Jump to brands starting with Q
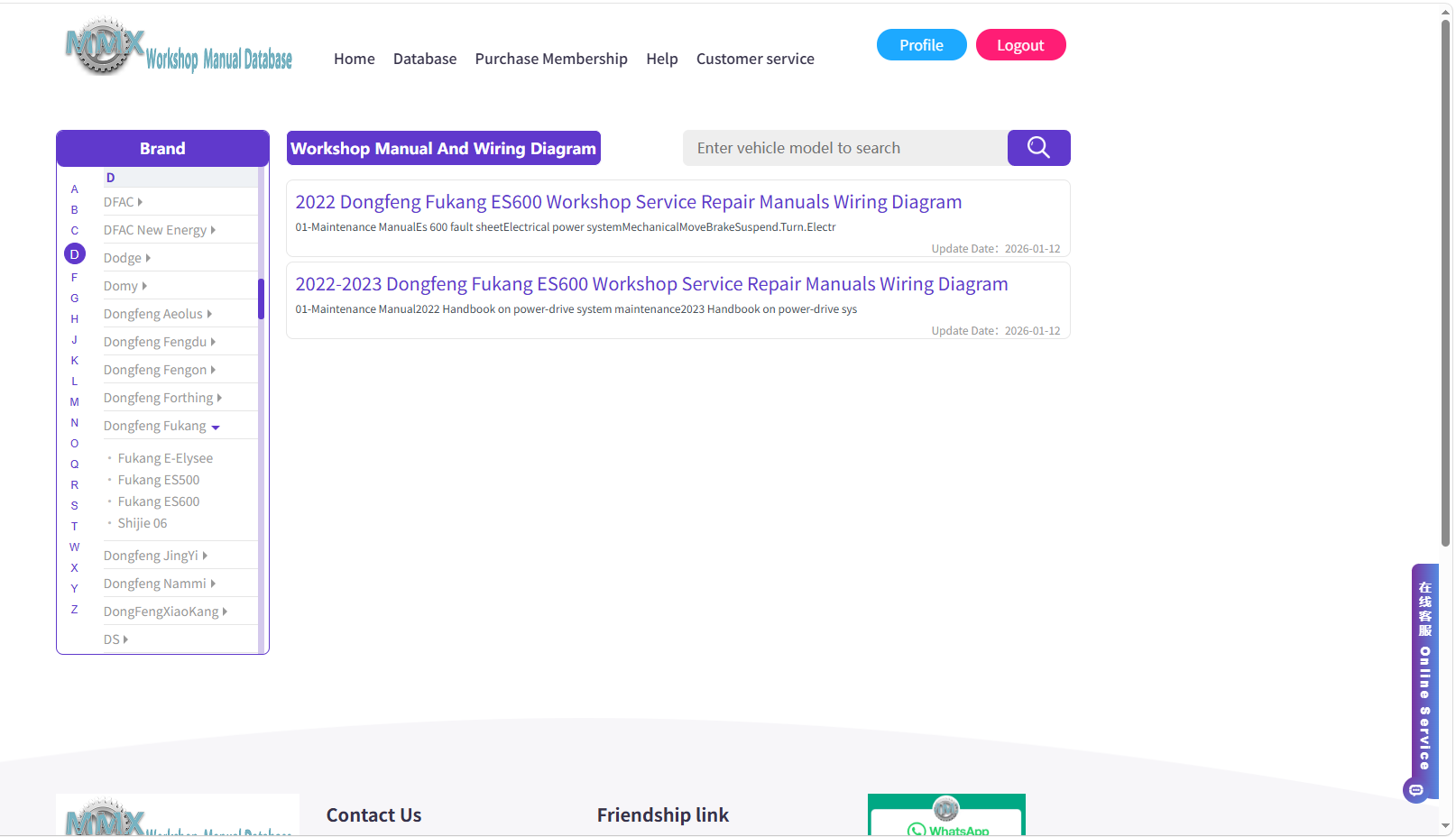Image resolution: width=1456 pixels, height=837 pixels. pyautogui.click(x=75, y=464)
